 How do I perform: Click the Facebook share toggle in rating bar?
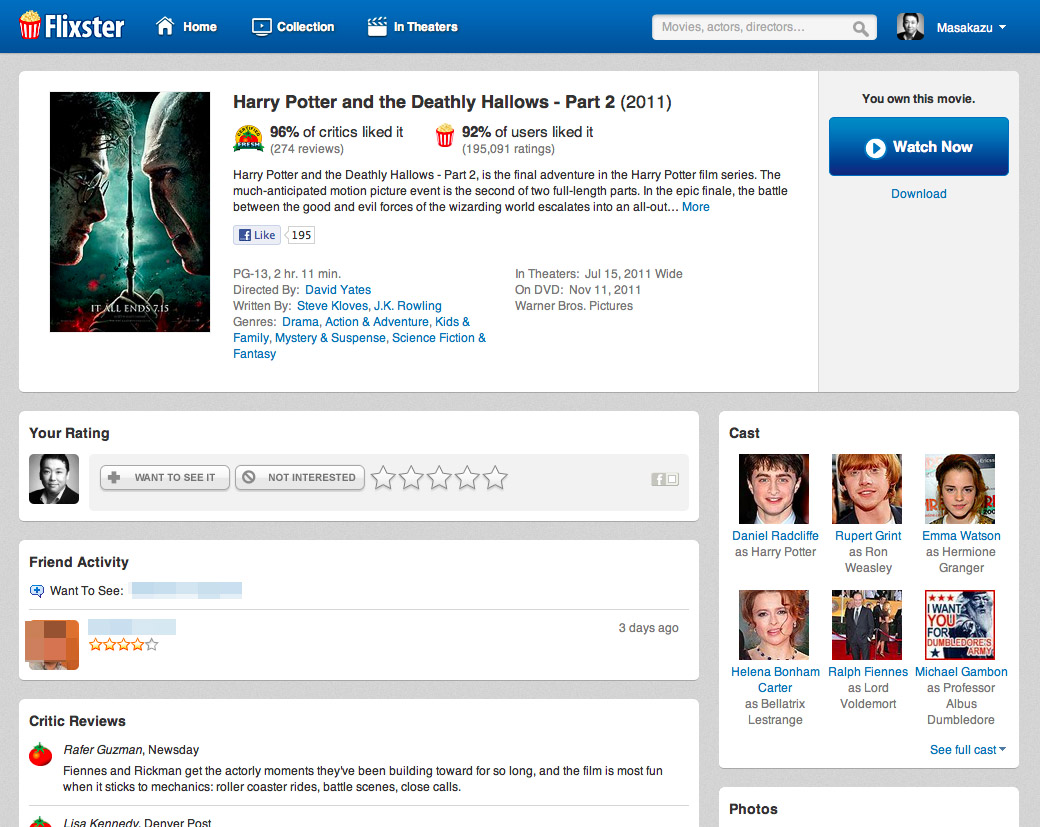[665, 479]
